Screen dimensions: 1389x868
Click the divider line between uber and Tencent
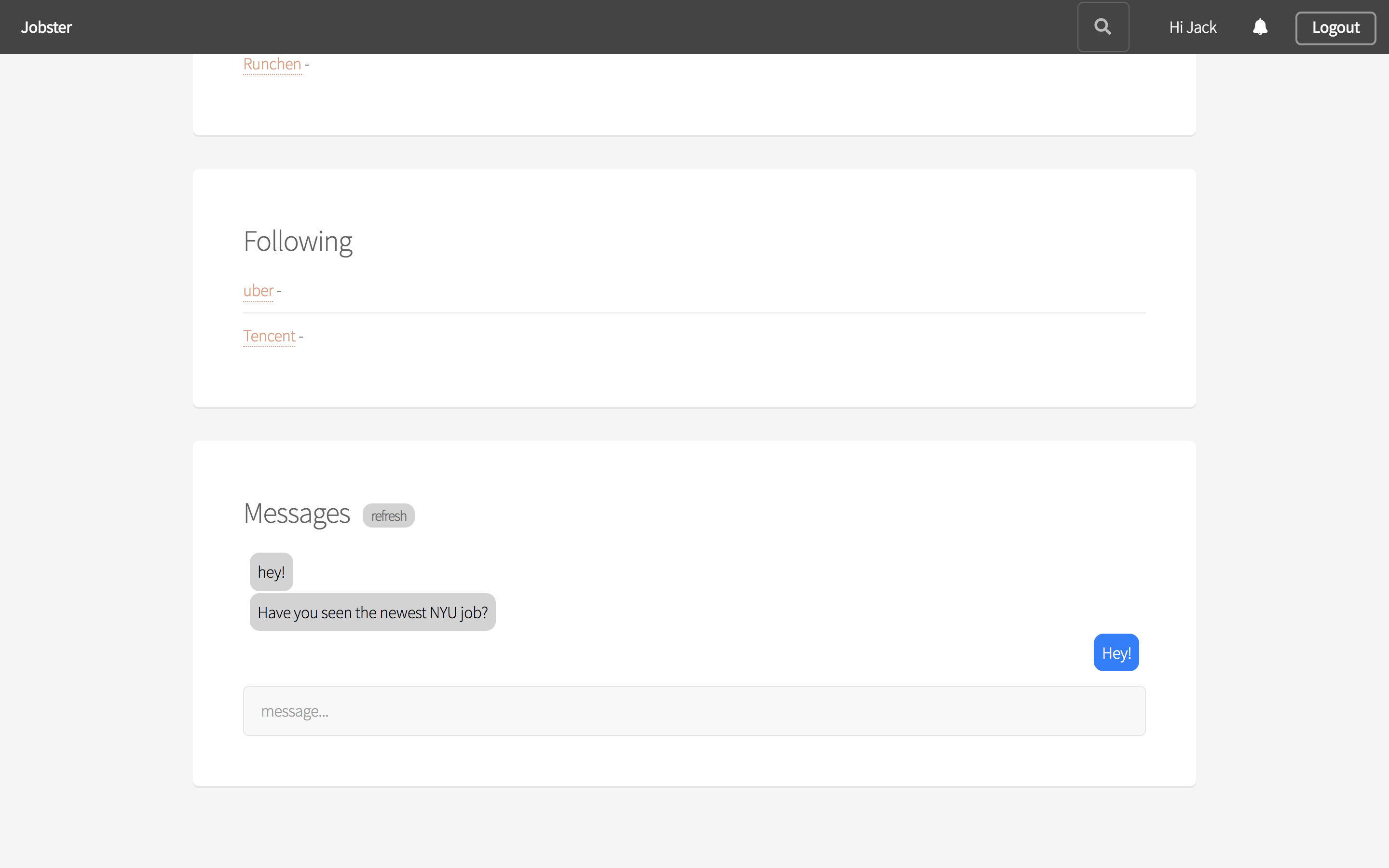(x=694, y=313)
